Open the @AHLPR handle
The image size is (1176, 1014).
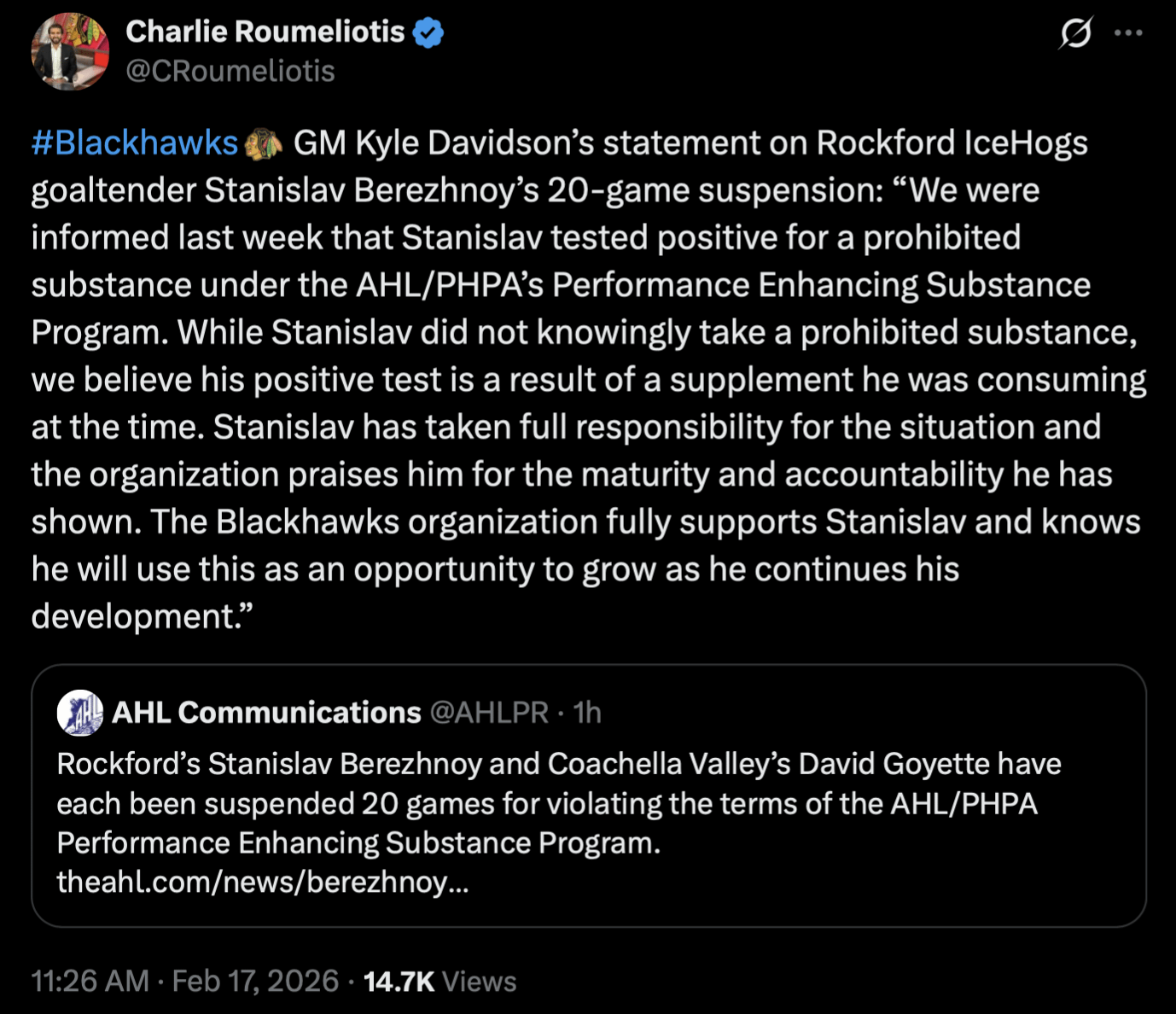488,712
